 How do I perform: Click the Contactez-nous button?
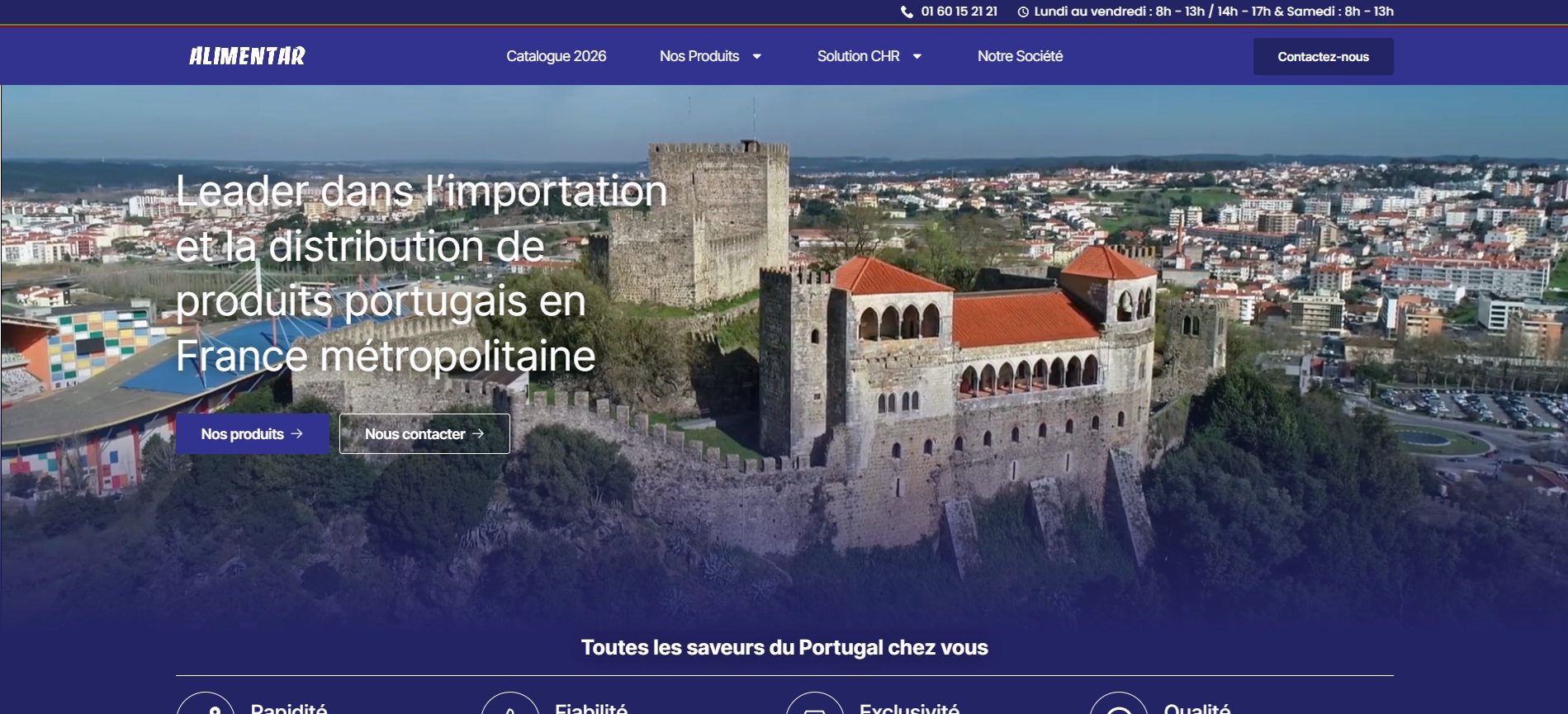pos(1324,57)
